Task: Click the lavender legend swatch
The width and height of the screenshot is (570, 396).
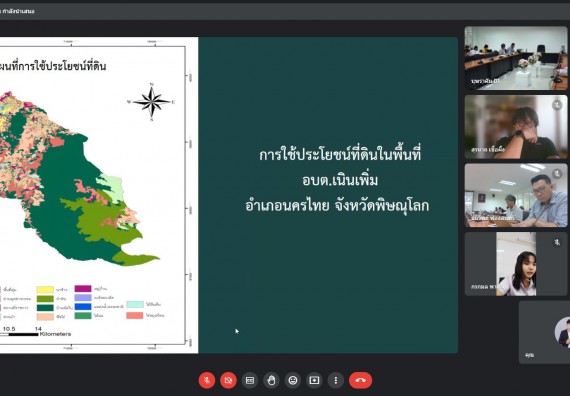Action: [x=83, y=297]
